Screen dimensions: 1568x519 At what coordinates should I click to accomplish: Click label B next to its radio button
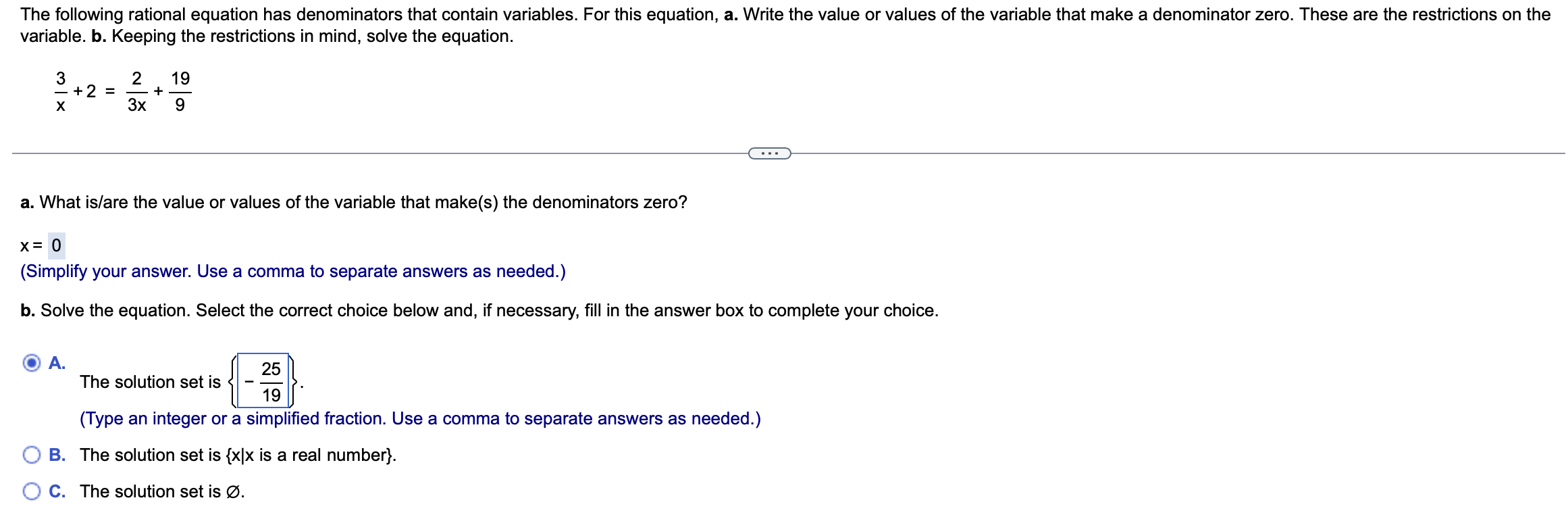click(57, 455)
